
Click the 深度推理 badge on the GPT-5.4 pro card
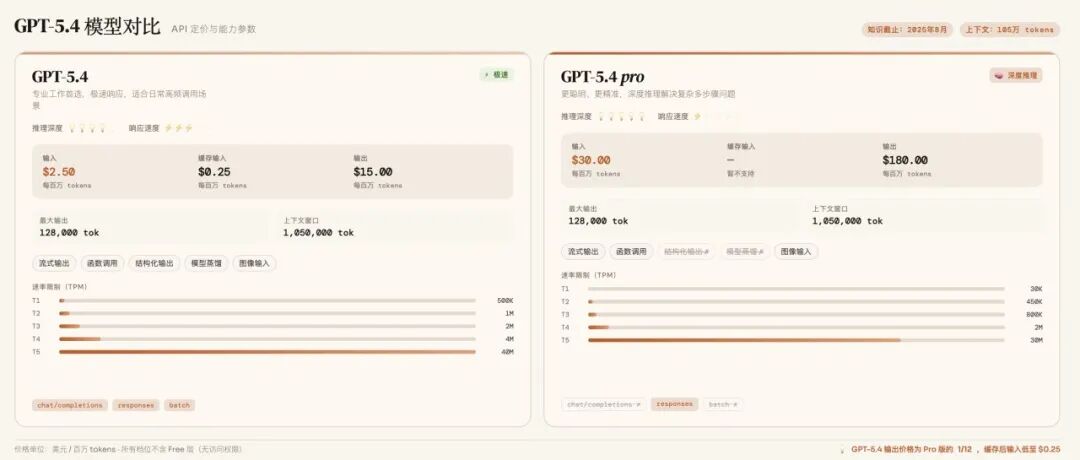point(1016,75)
